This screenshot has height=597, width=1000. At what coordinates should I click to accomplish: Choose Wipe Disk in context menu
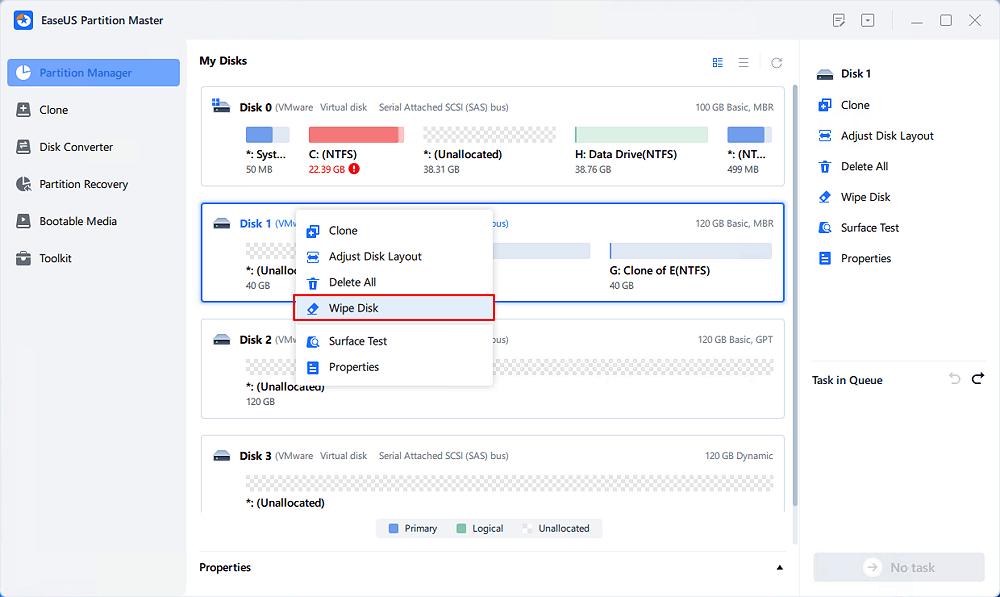point(353,308)
